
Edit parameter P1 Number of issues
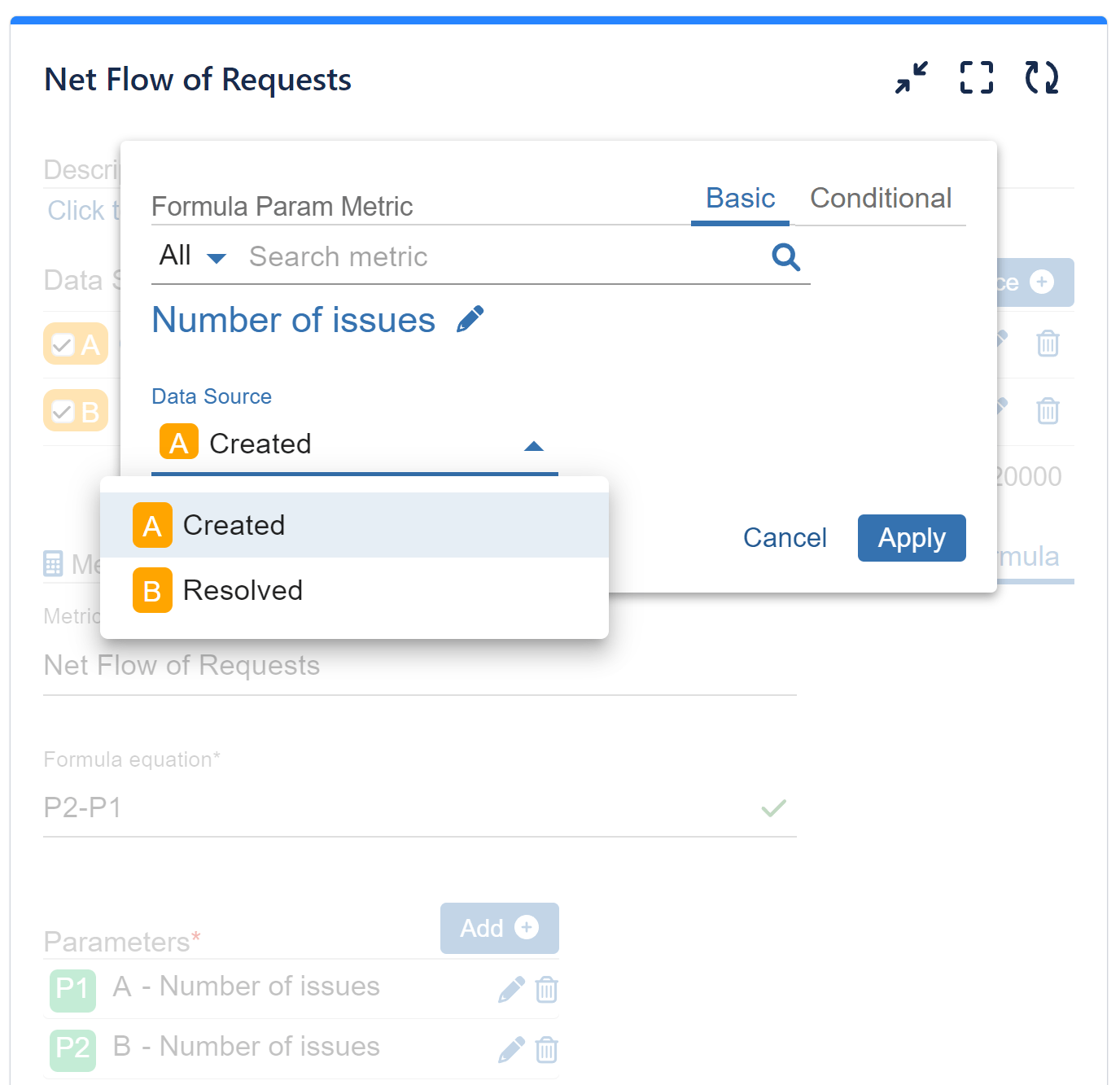(511, 987)
